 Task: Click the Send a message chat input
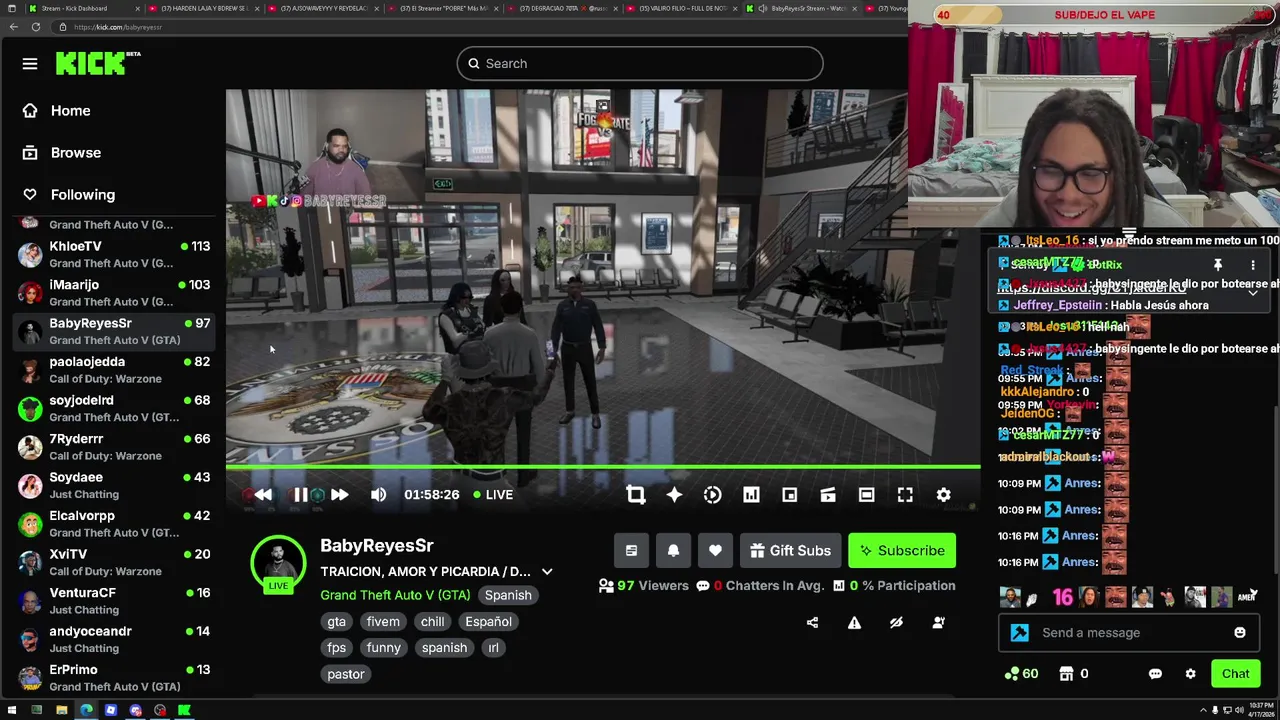(x=1130, y=633)
